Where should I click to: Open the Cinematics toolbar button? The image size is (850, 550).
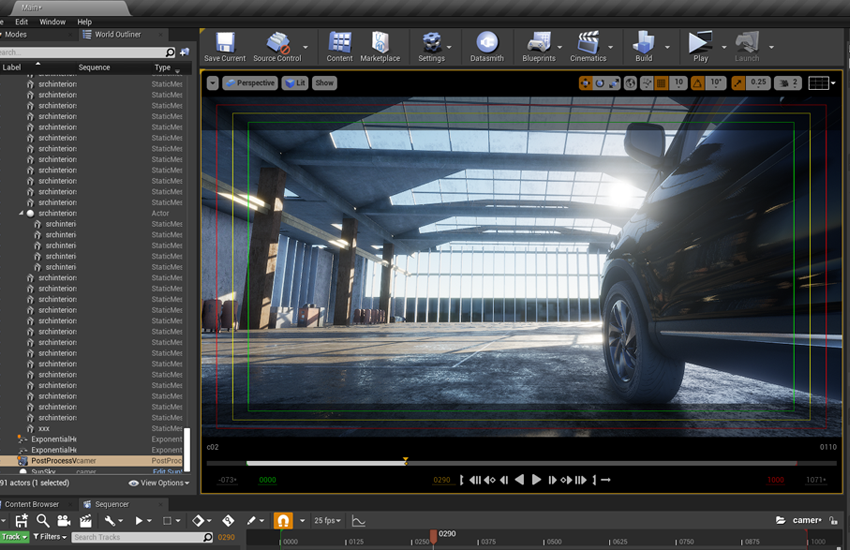pyautogui.click(x=588, y=47)
